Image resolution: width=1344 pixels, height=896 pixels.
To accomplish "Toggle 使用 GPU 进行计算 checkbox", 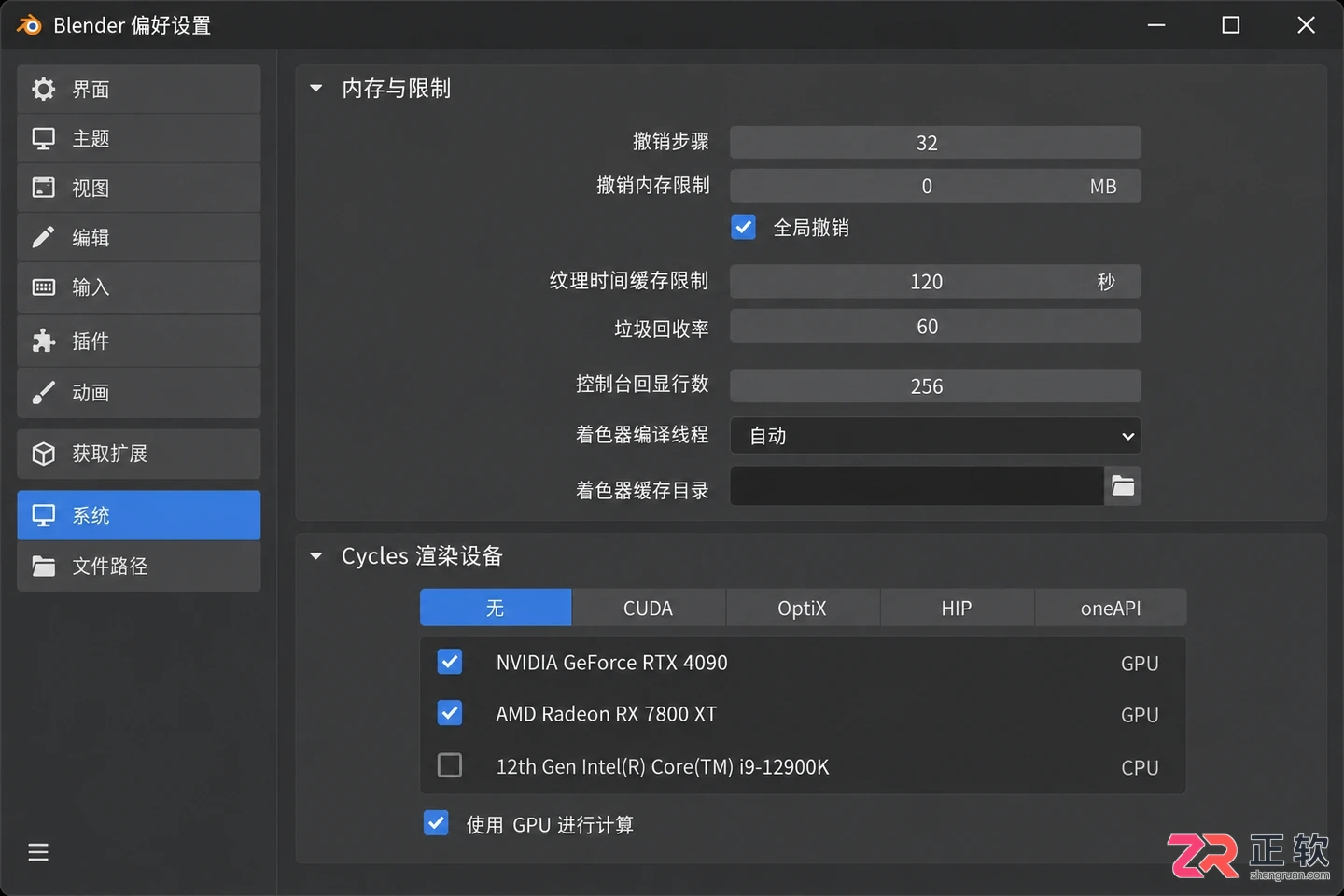I will click(x=436, y=823).
